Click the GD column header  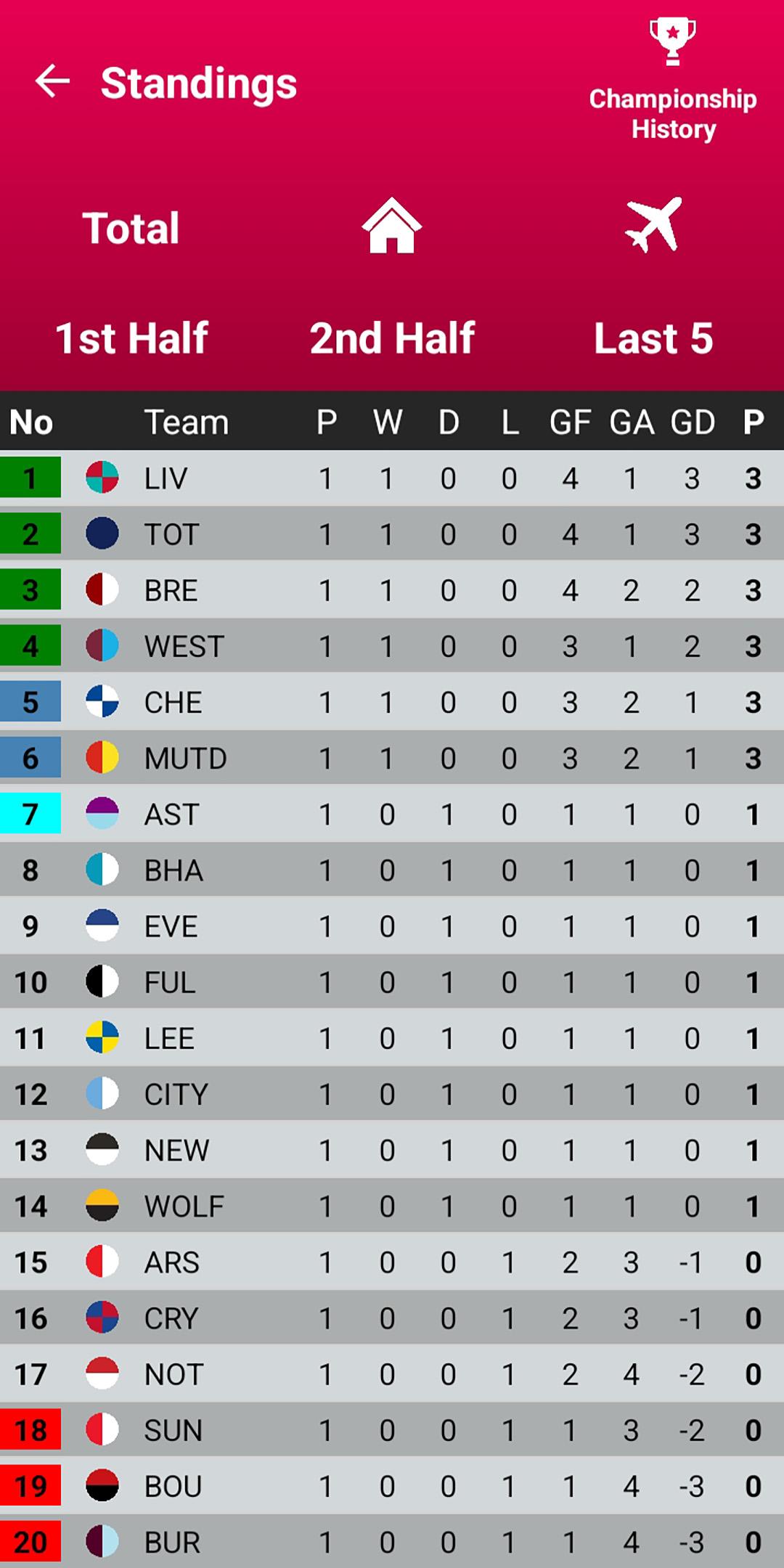tap(693, 422)
